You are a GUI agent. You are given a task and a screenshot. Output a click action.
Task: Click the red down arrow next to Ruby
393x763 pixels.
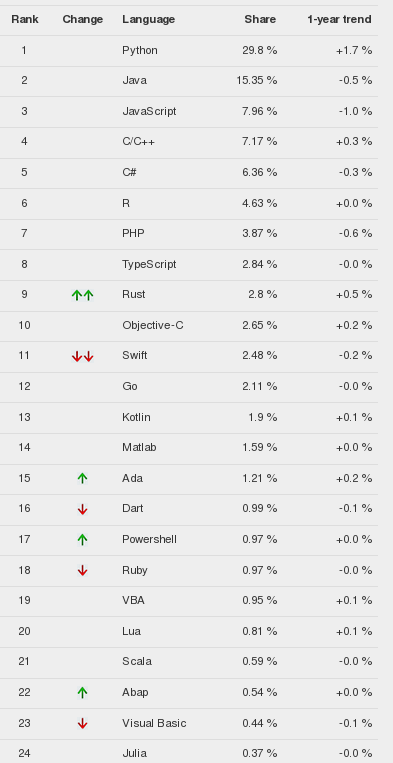[82, 570]
